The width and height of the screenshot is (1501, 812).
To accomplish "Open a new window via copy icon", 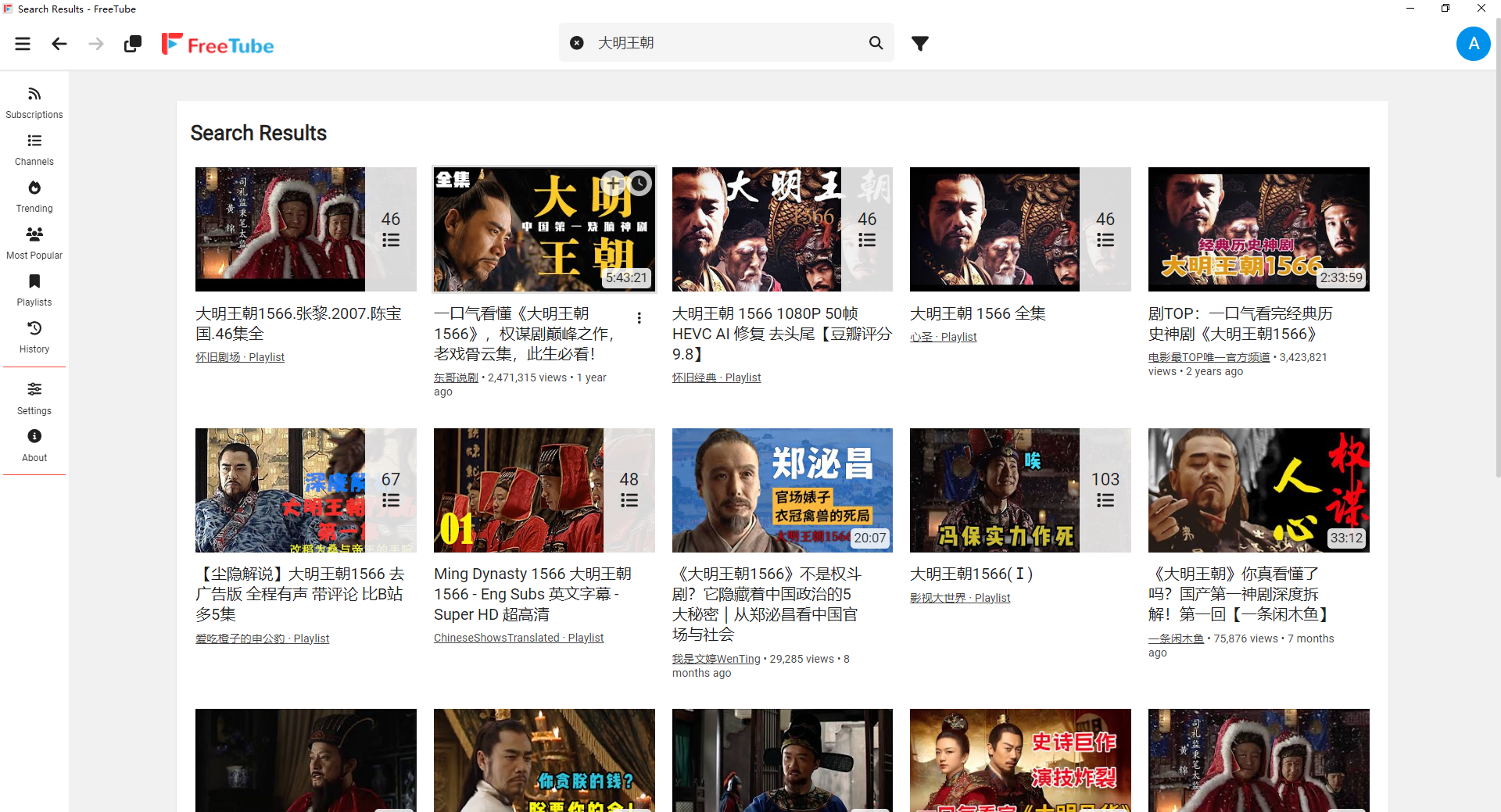I will click(x=133, y=44).
